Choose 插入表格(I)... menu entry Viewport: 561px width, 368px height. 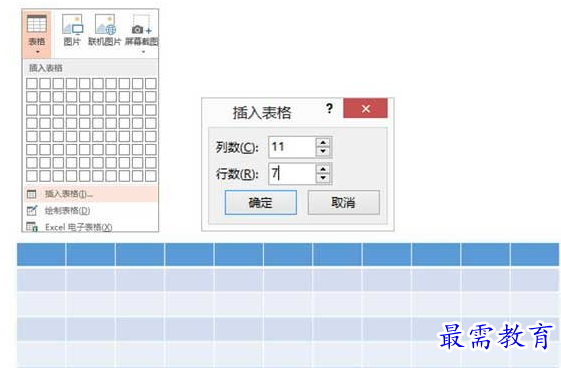91,194
